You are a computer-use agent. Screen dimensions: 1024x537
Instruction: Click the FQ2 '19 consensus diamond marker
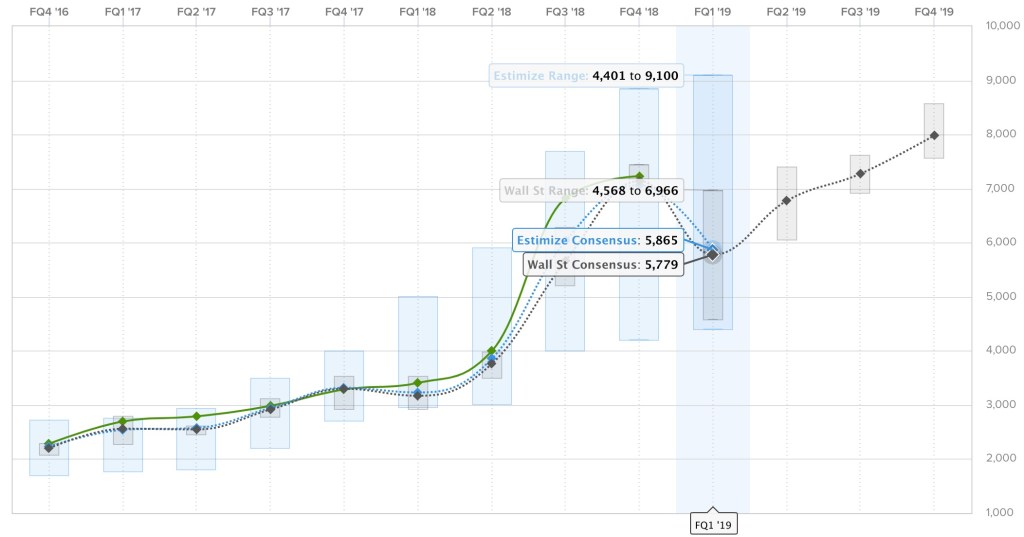point(787,200)
